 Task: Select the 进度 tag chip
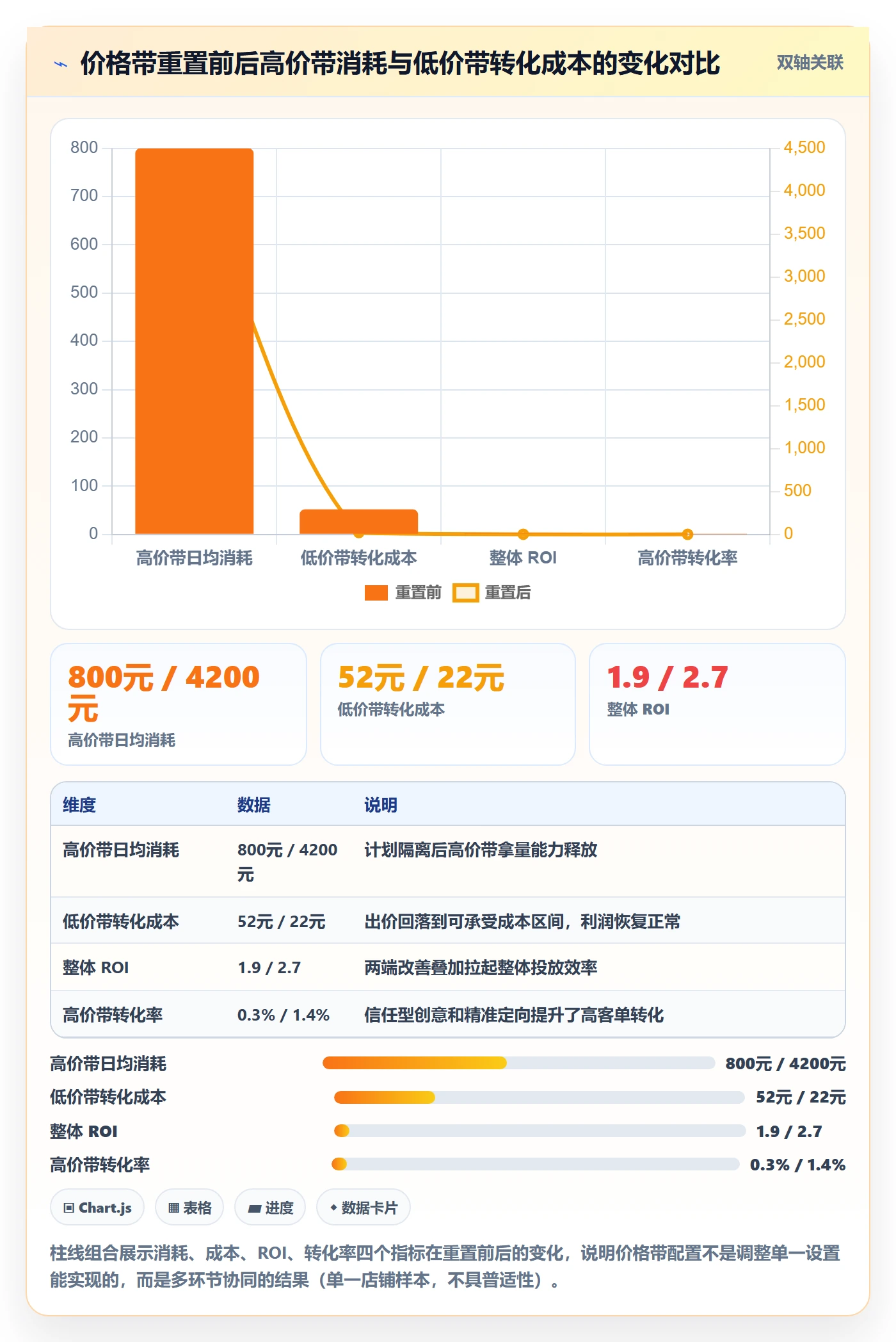coord(270,1208)
